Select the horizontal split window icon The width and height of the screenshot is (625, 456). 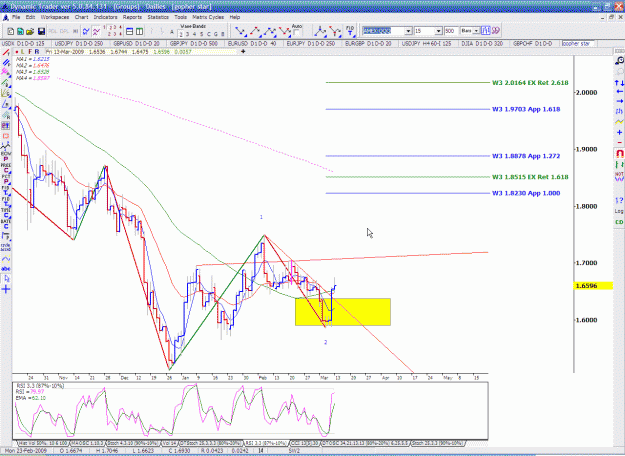pos(130,31)
